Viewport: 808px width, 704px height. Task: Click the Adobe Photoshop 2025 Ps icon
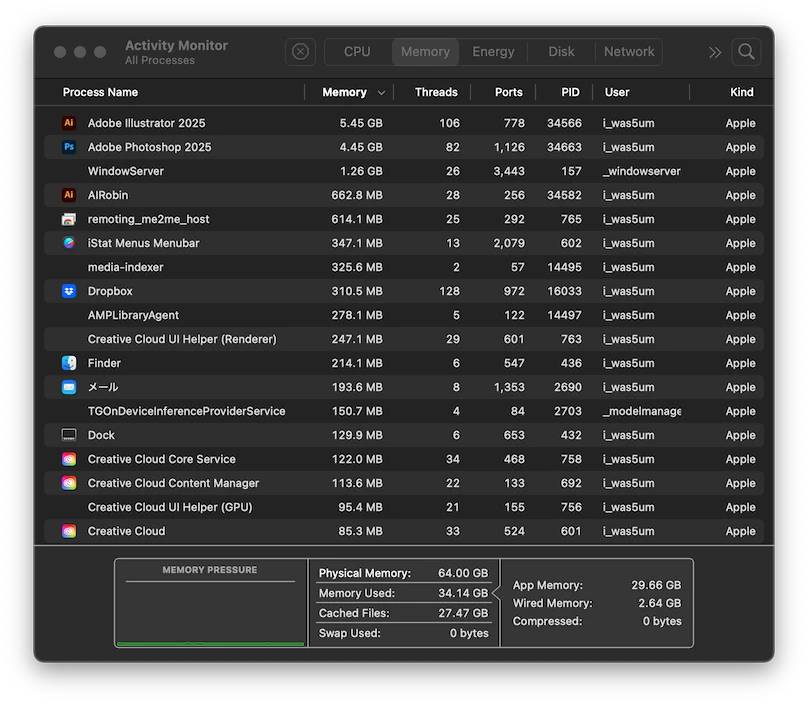click(x=69, y=147)
